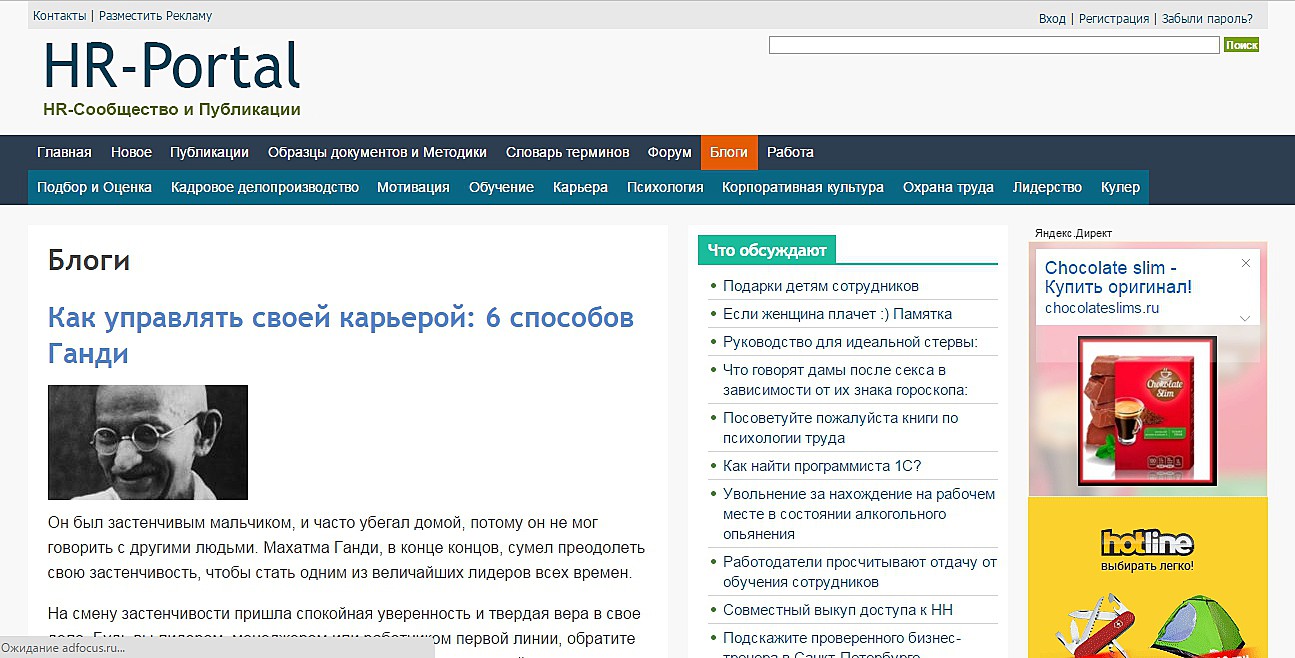Open Работодатели просчитывают отдачу от обучения
Viewport: 1295px width, 658px height.
860,572
